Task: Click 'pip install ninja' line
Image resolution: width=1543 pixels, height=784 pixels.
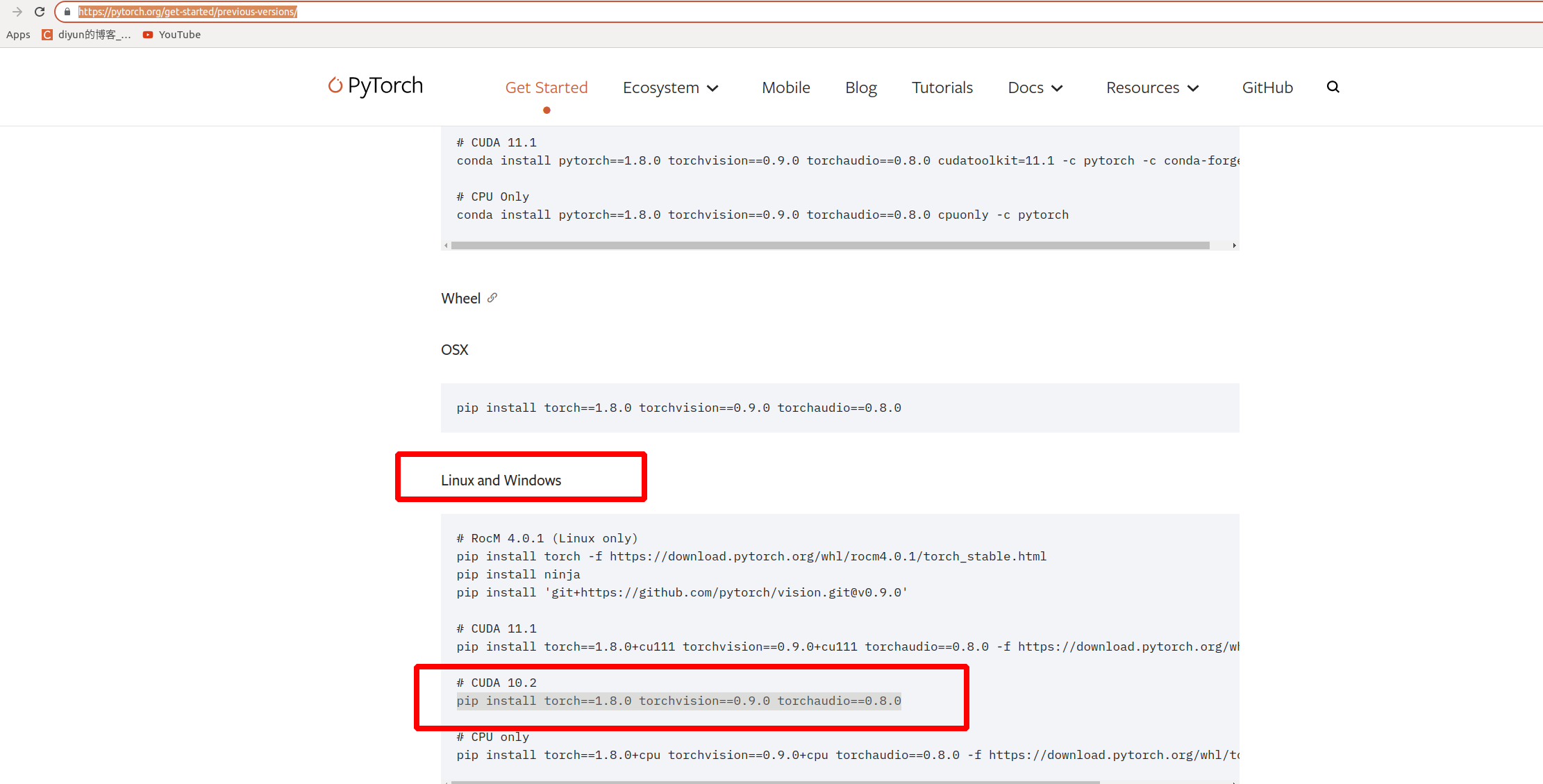Action: (518, 574)
